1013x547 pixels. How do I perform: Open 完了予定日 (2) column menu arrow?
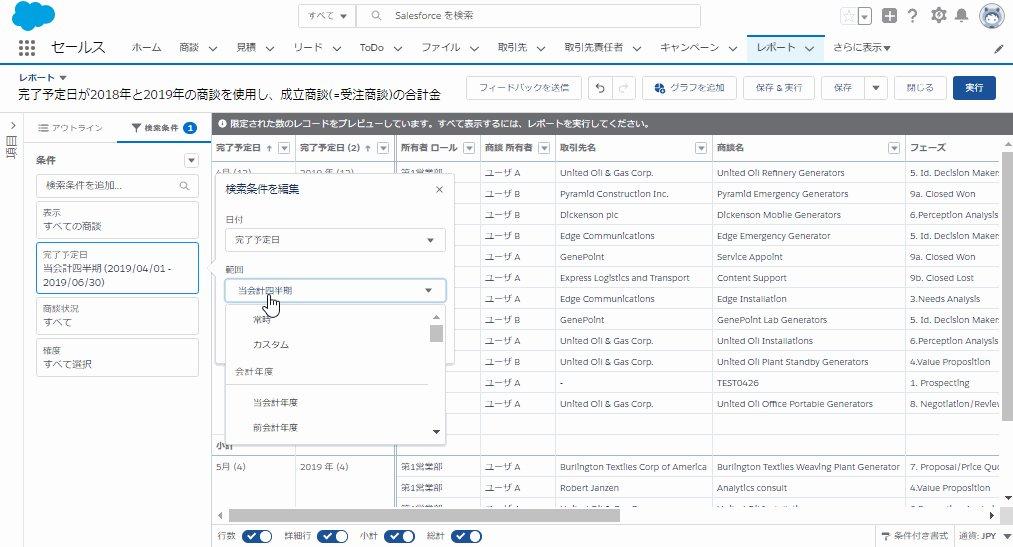(x=383, y=148)
